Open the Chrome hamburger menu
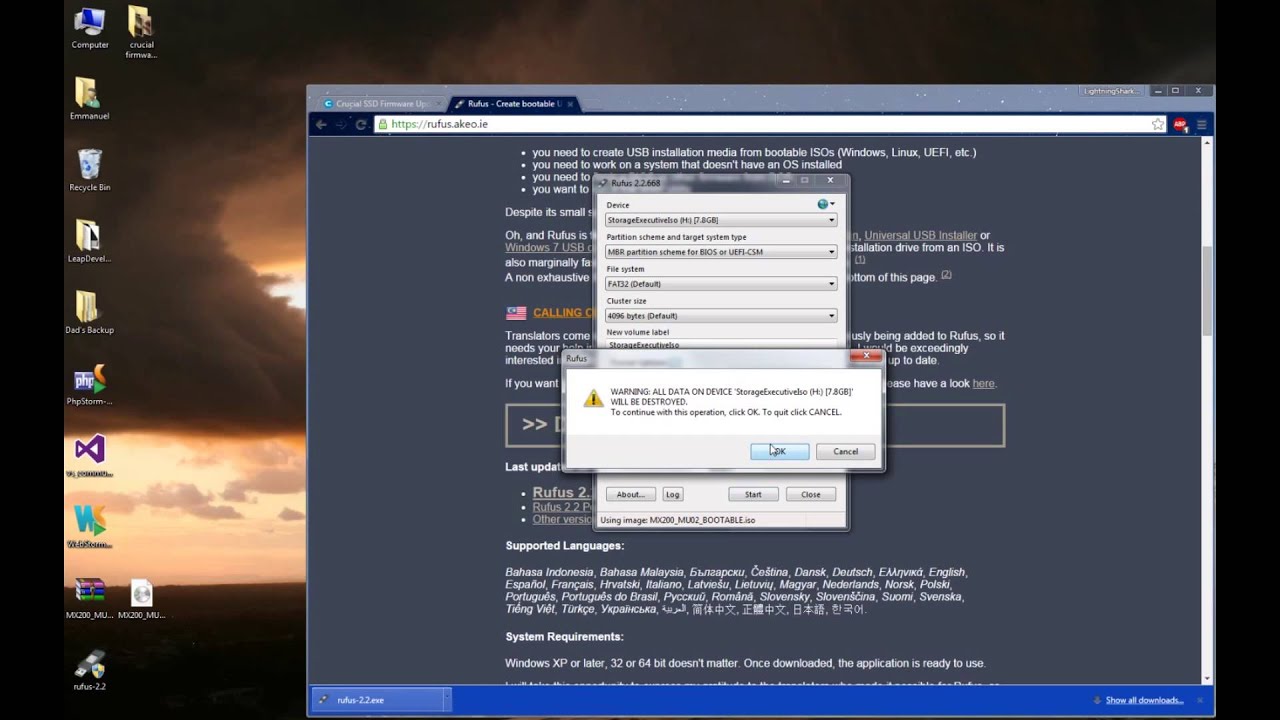1280x720 pixels. 1202,125
